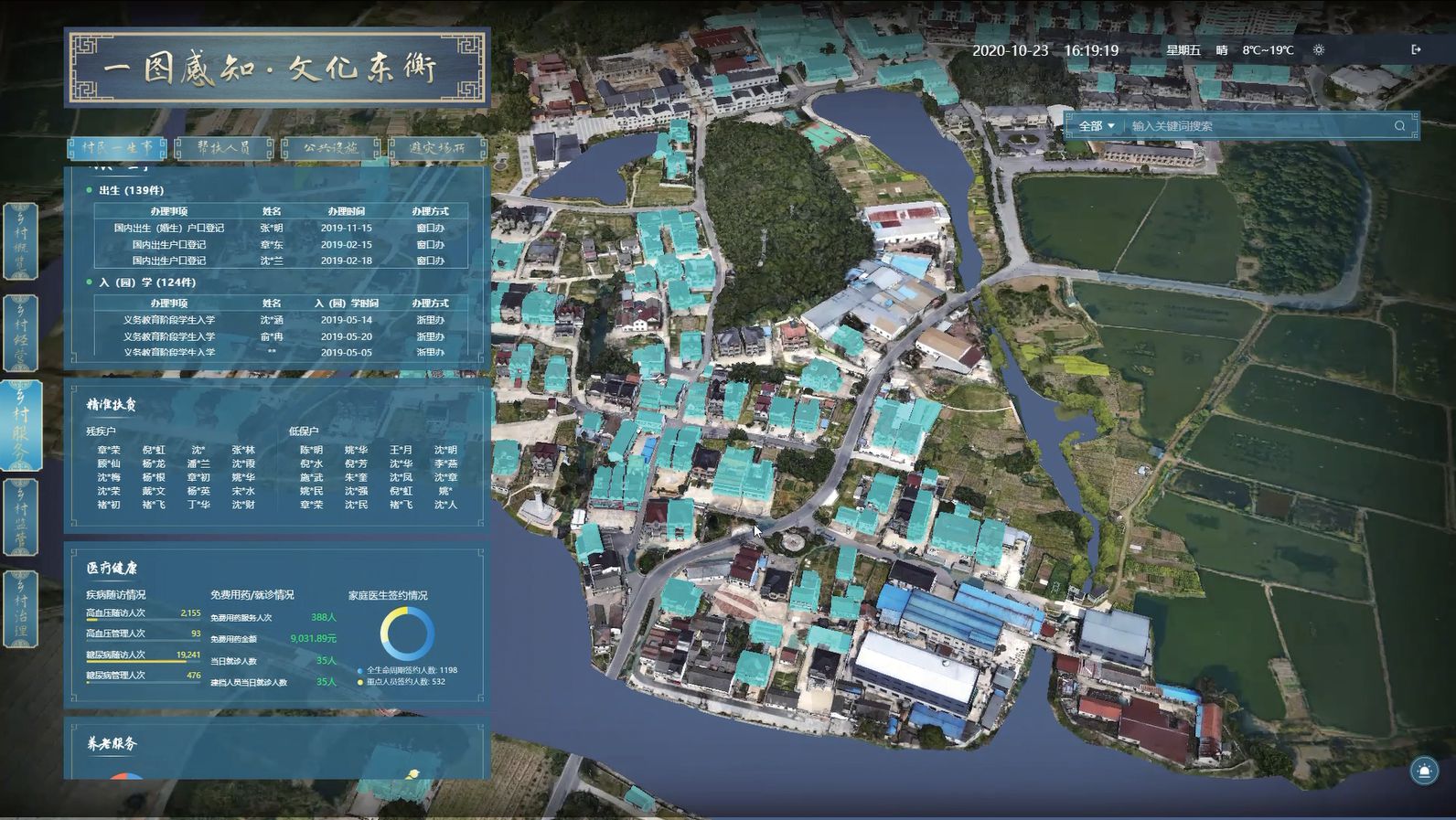Click the alarm bell icon

click(1423, 771)
